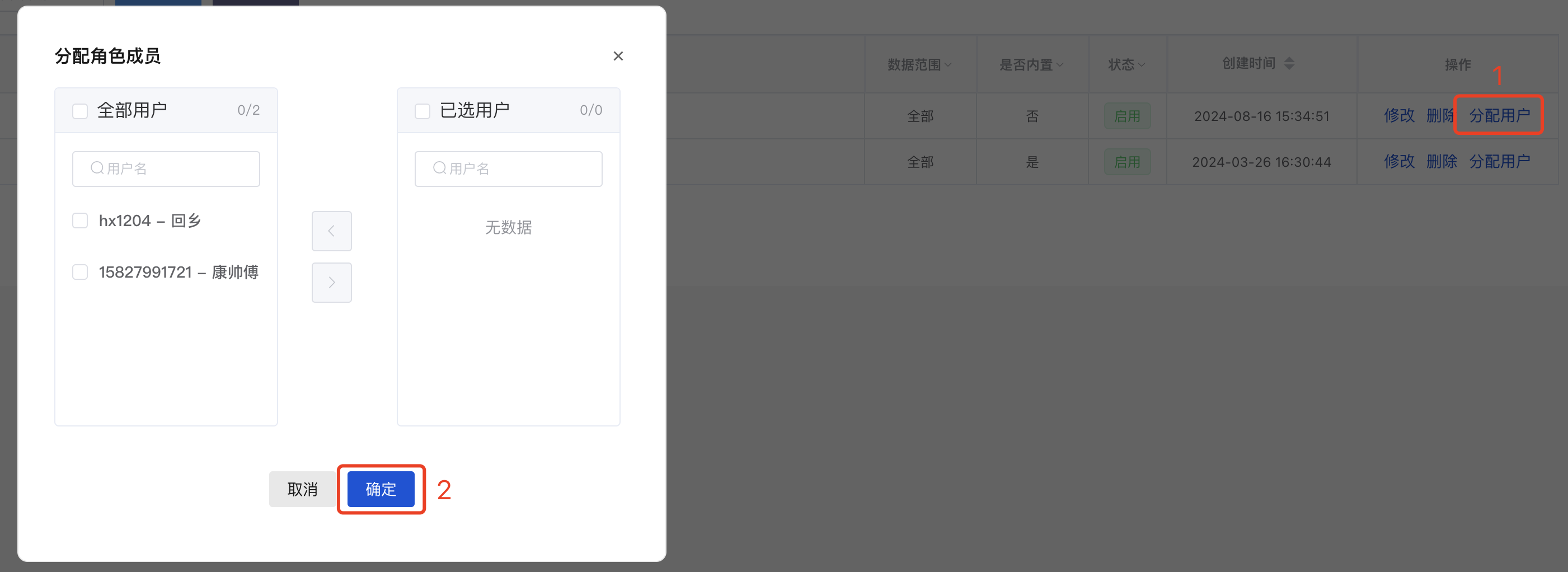This screenshot has width=1568, height=572.
Task: Open the 是否内置 column filter dropdown
Action: pos(1060,64)
